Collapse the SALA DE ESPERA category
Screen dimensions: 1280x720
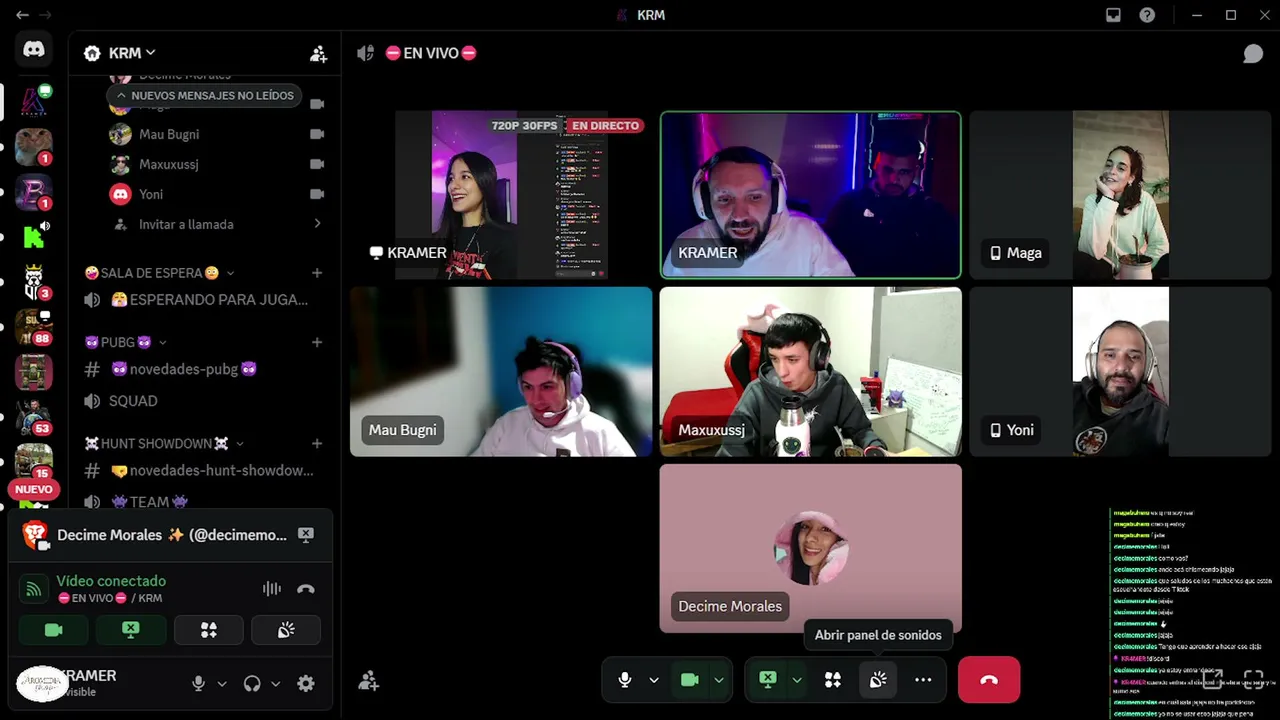[x=160, y=273]
